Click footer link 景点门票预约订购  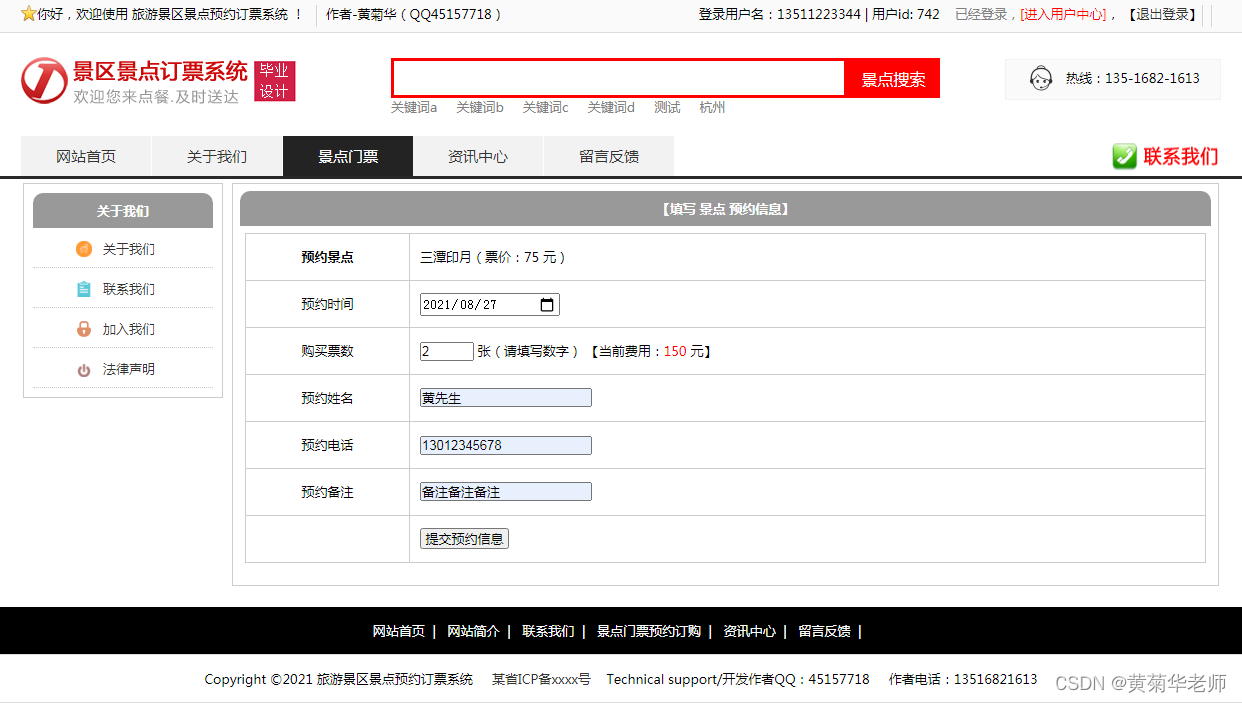coord(649,631)
